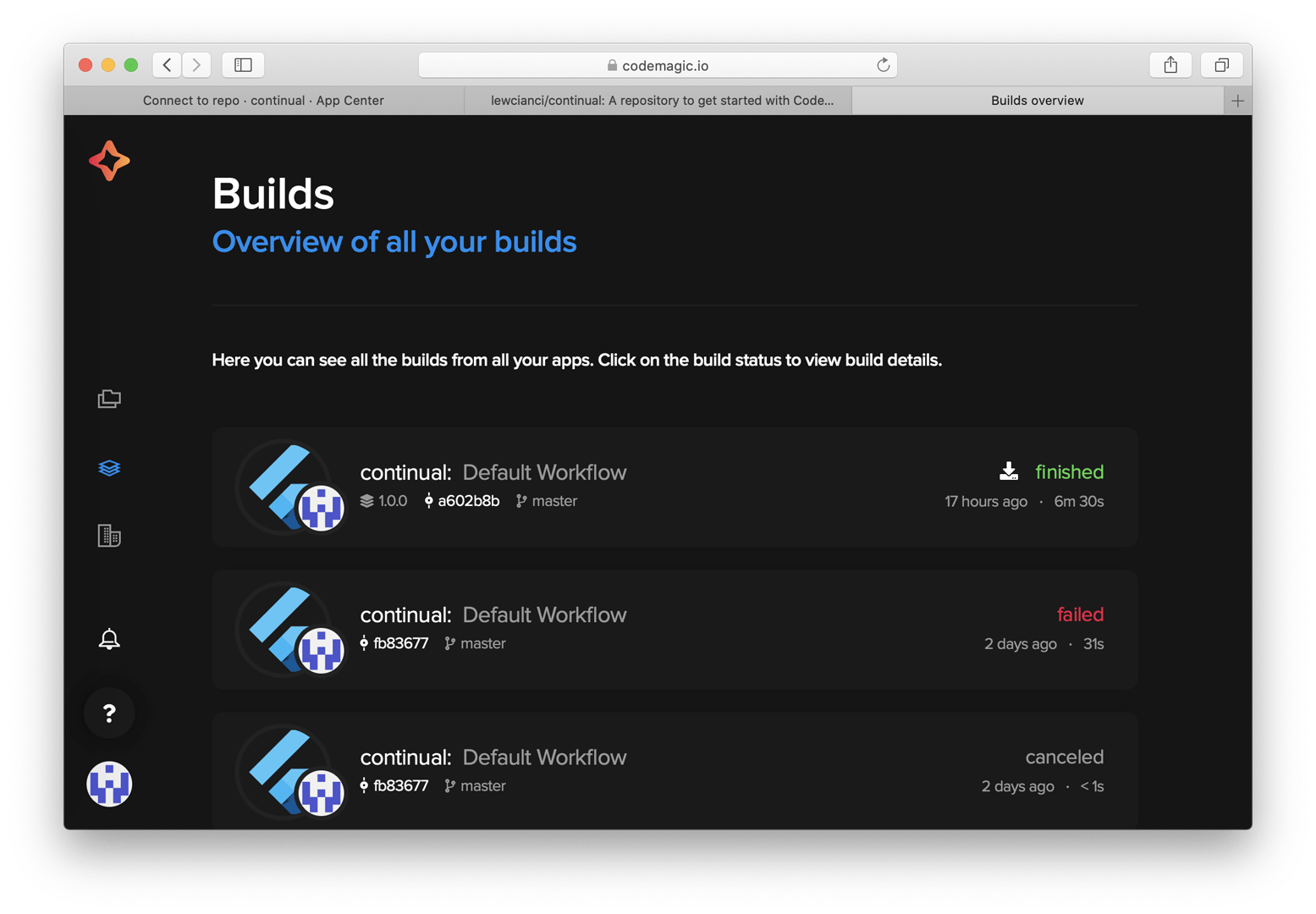Open the Apps section in sidebar

[109, 399]
